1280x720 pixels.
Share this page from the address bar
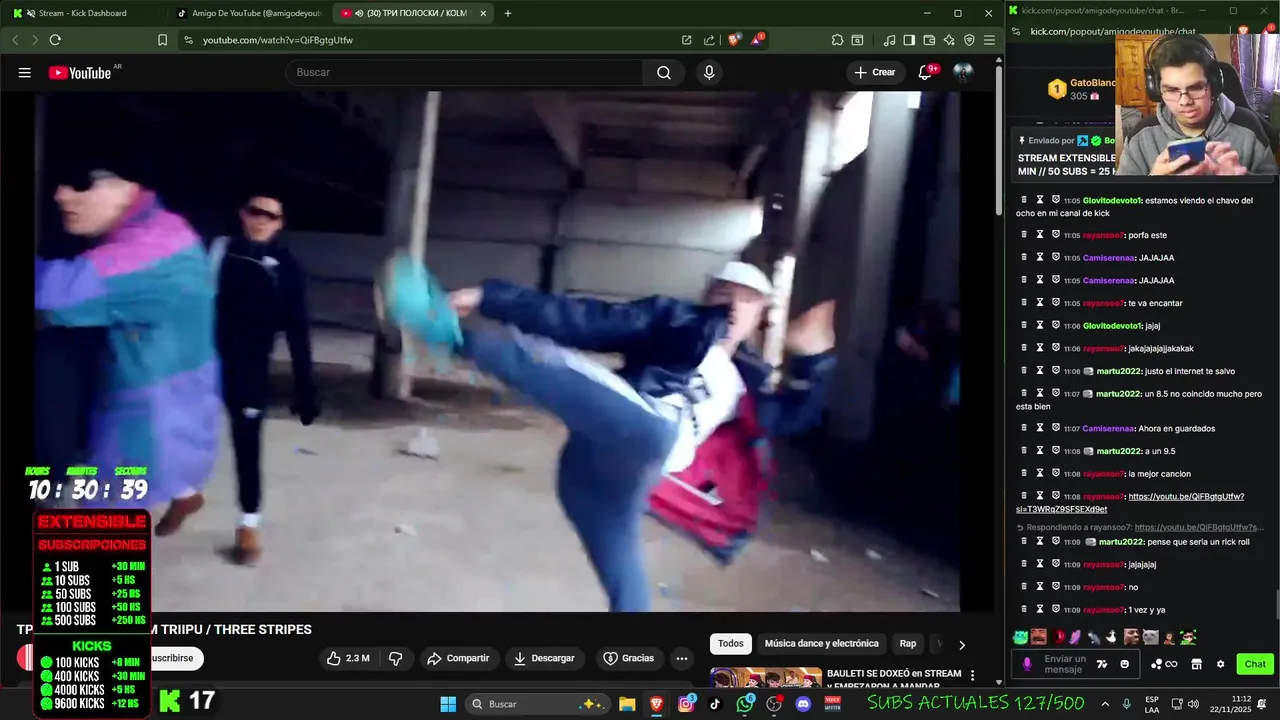coord(709,40)
